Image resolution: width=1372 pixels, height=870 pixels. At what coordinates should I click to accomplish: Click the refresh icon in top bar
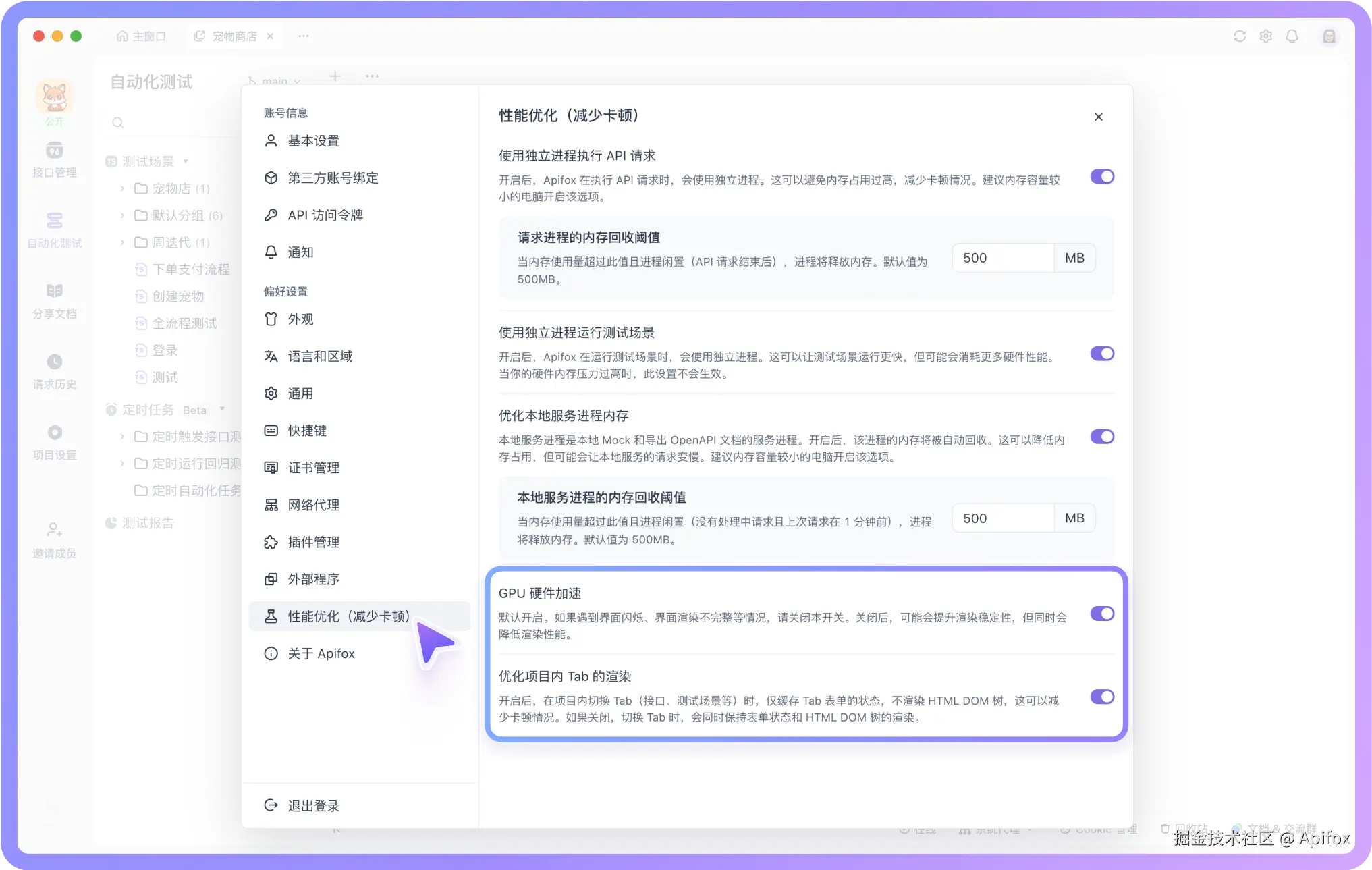(1239, 36)
